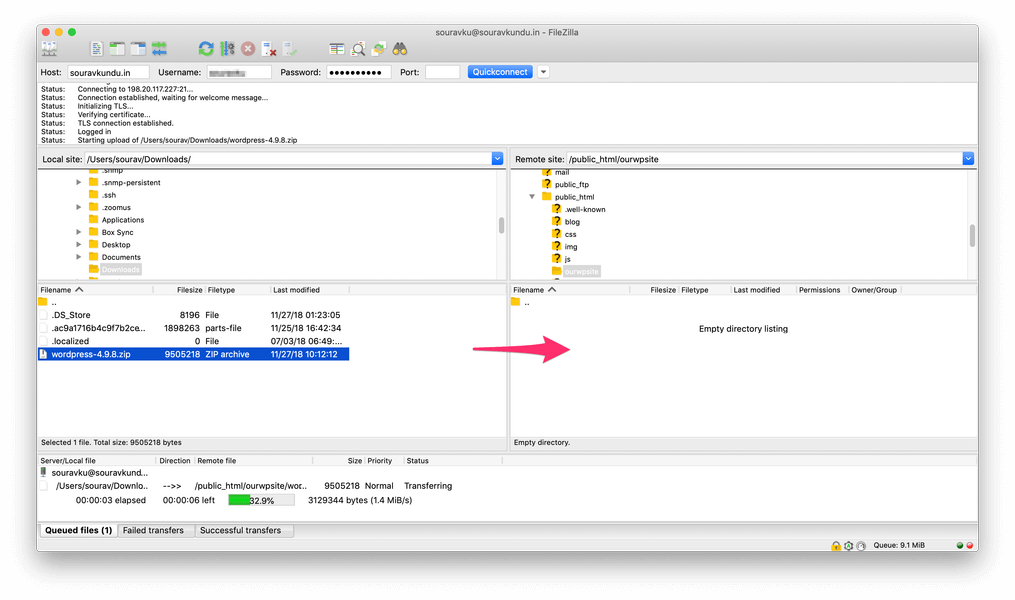Click the speed limit icon beside Queue size
Image resolution: width=1015 pixels, height=600 pixels.
click(x=861, y=546)
